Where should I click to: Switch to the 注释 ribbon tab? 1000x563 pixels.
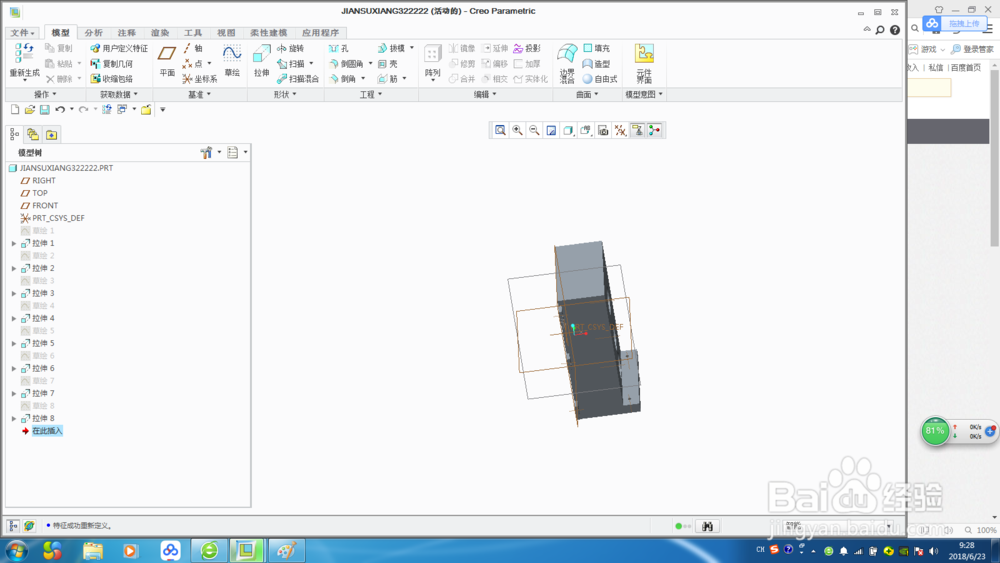126,33
